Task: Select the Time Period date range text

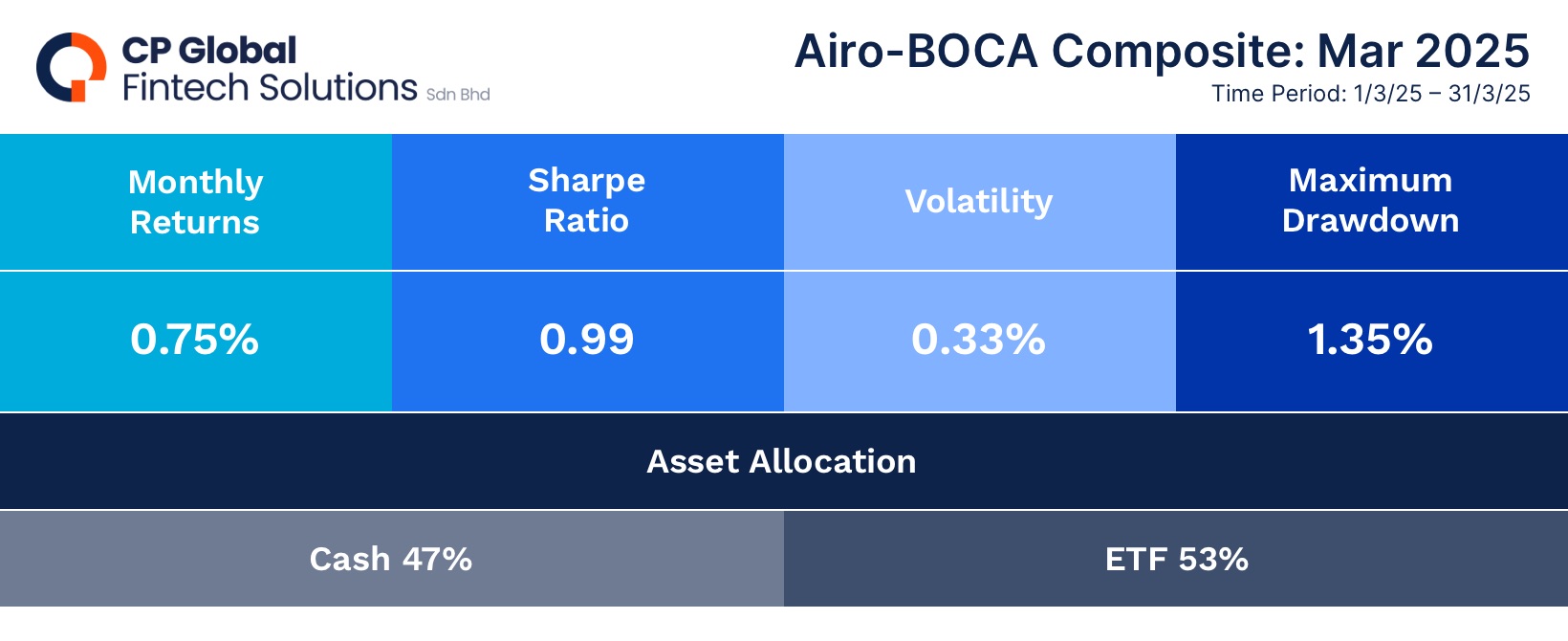Action: (x=1371, y=94)
